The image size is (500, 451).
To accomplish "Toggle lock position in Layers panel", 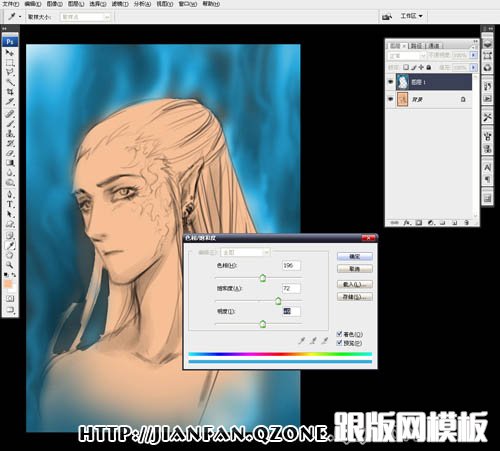I will (421, 67).
